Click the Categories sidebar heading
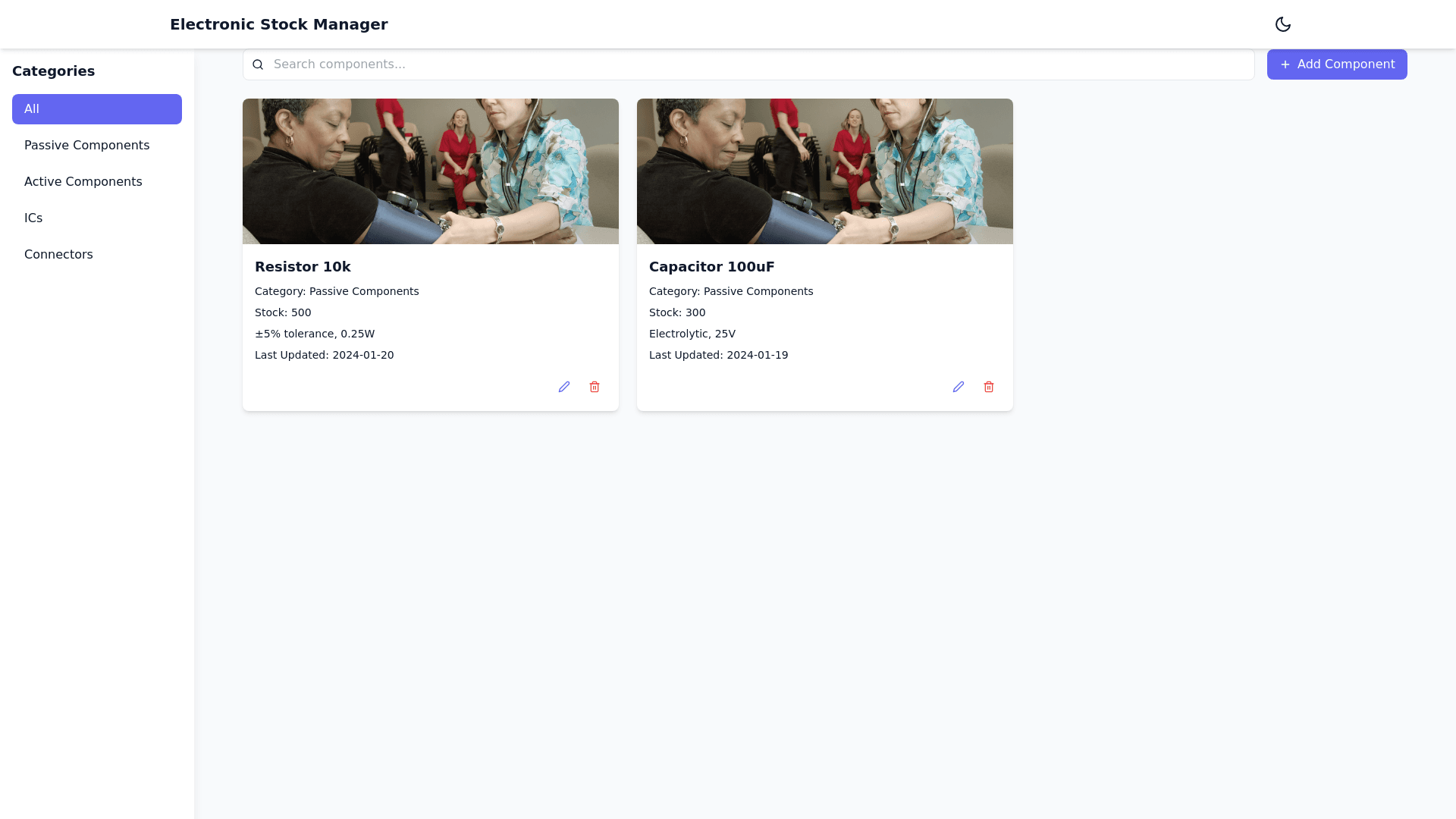Image resolution: width=1456 pixels, height=819 pixels. pos(53,71)
